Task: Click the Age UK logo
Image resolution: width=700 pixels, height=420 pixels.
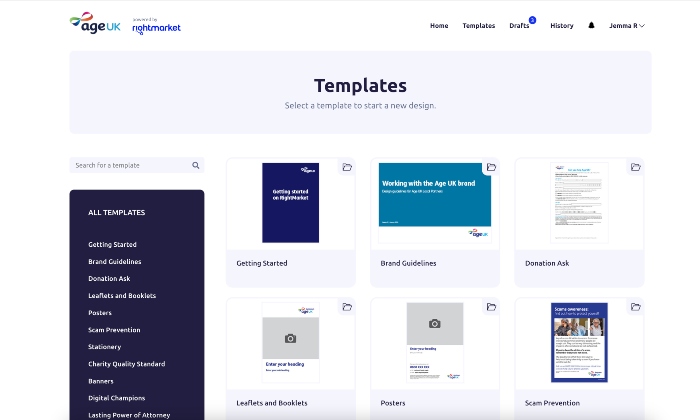Action: click(96, 24)
